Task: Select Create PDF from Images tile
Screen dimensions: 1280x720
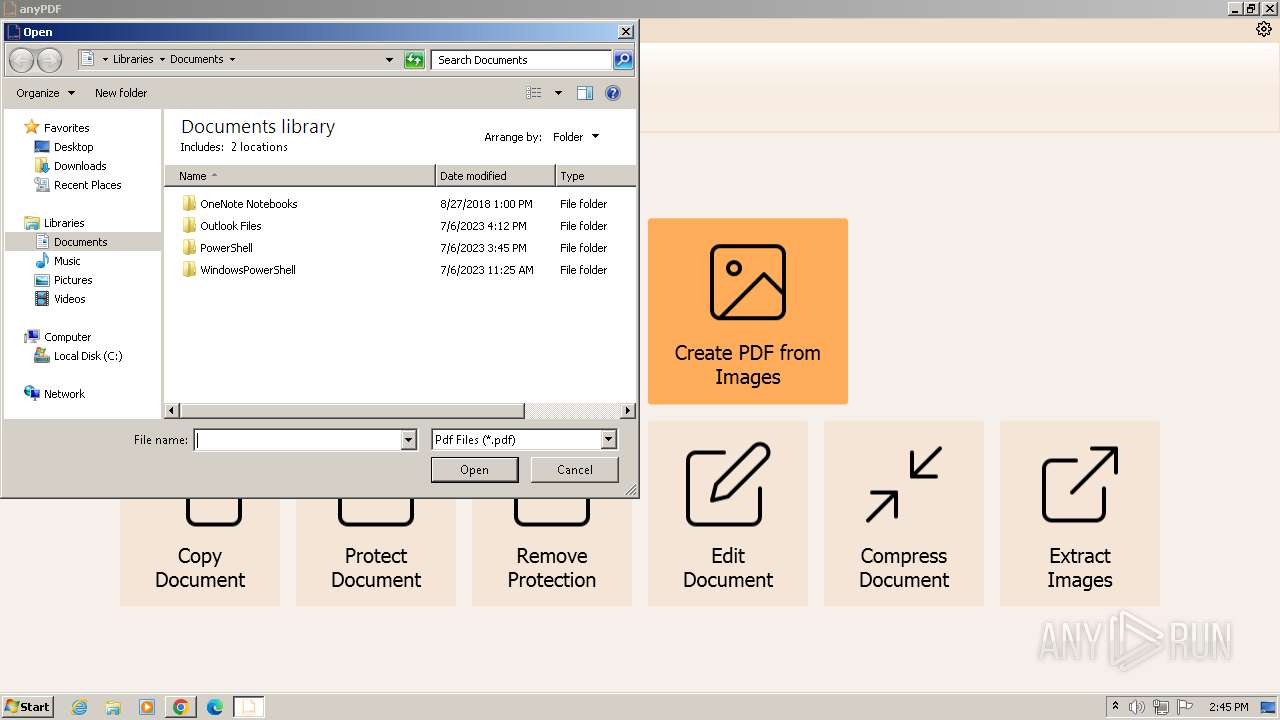Action: (x=748, y=311)
